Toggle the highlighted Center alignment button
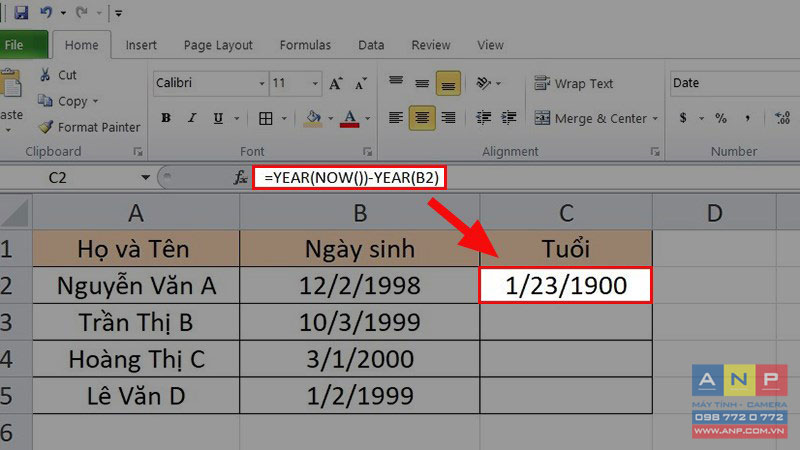The width and height of the screenshot is (800, 450). [x=422, y=118]
